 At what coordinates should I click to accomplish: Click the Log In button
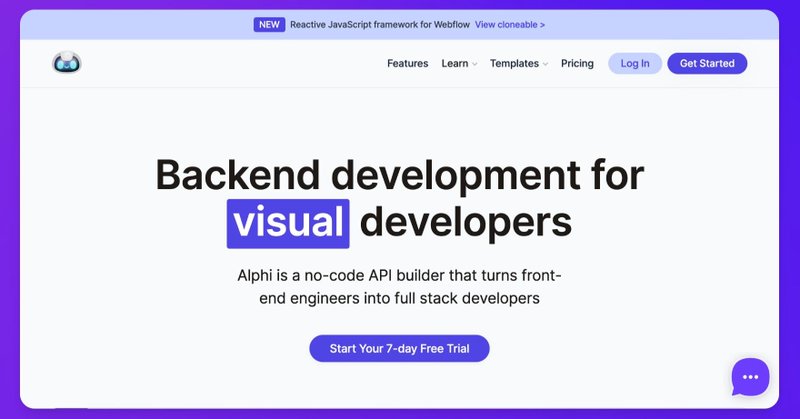click(x=635, y=63)
